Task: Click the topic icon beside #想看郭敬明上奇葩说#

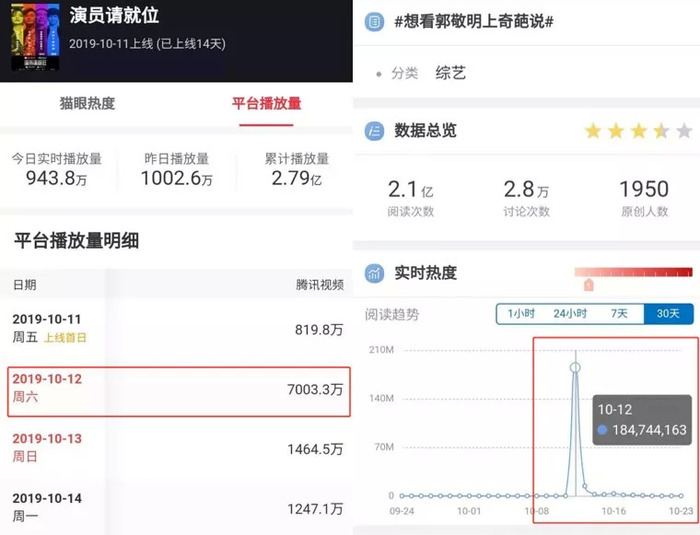Action: (x=374, y=21)
